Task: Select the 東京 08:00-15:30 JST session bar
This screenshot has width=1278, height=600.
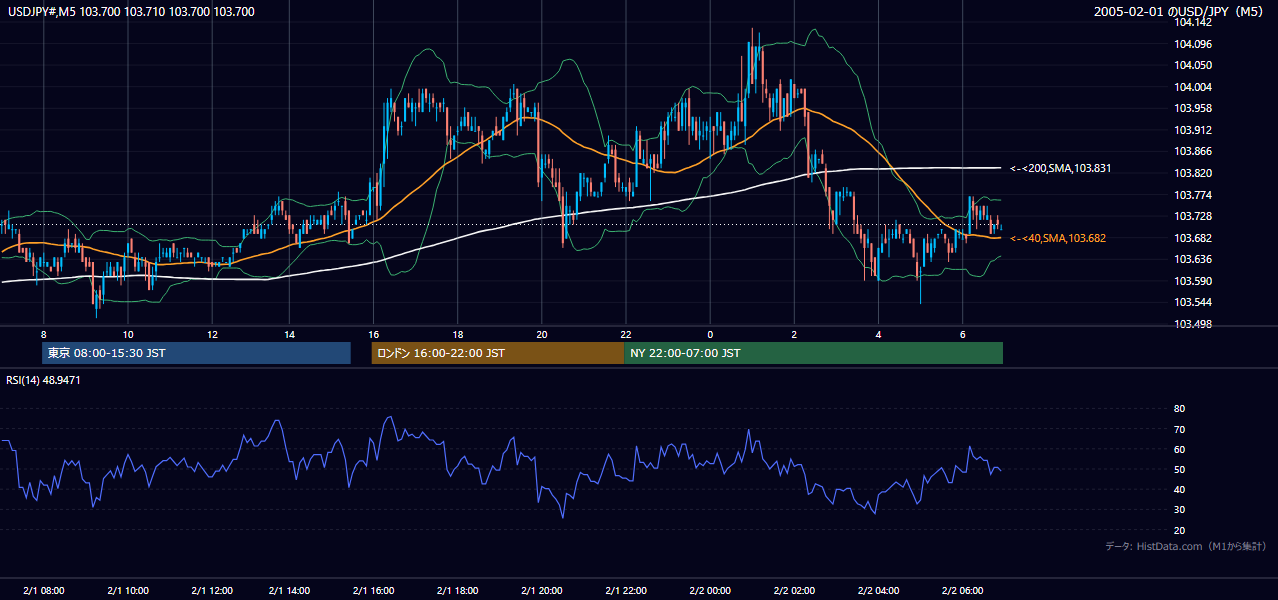Action: click(x=196, y=353)
